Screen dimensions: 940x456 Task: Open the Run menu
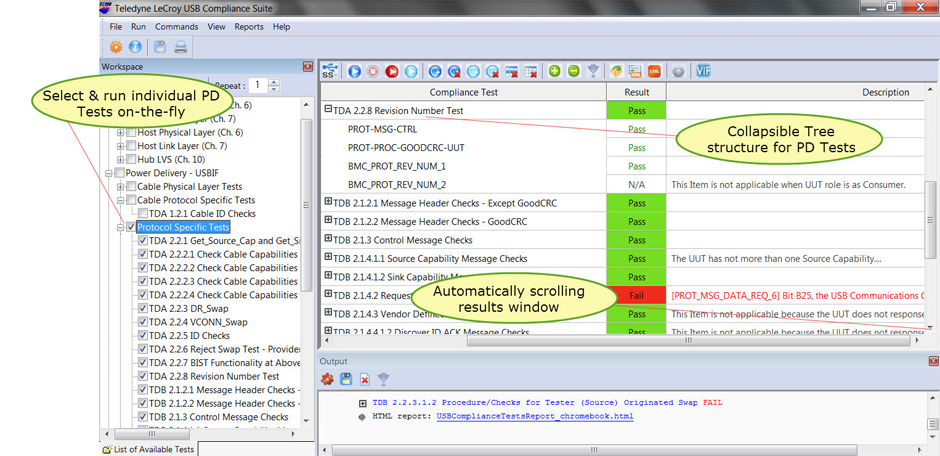(138, 27)
